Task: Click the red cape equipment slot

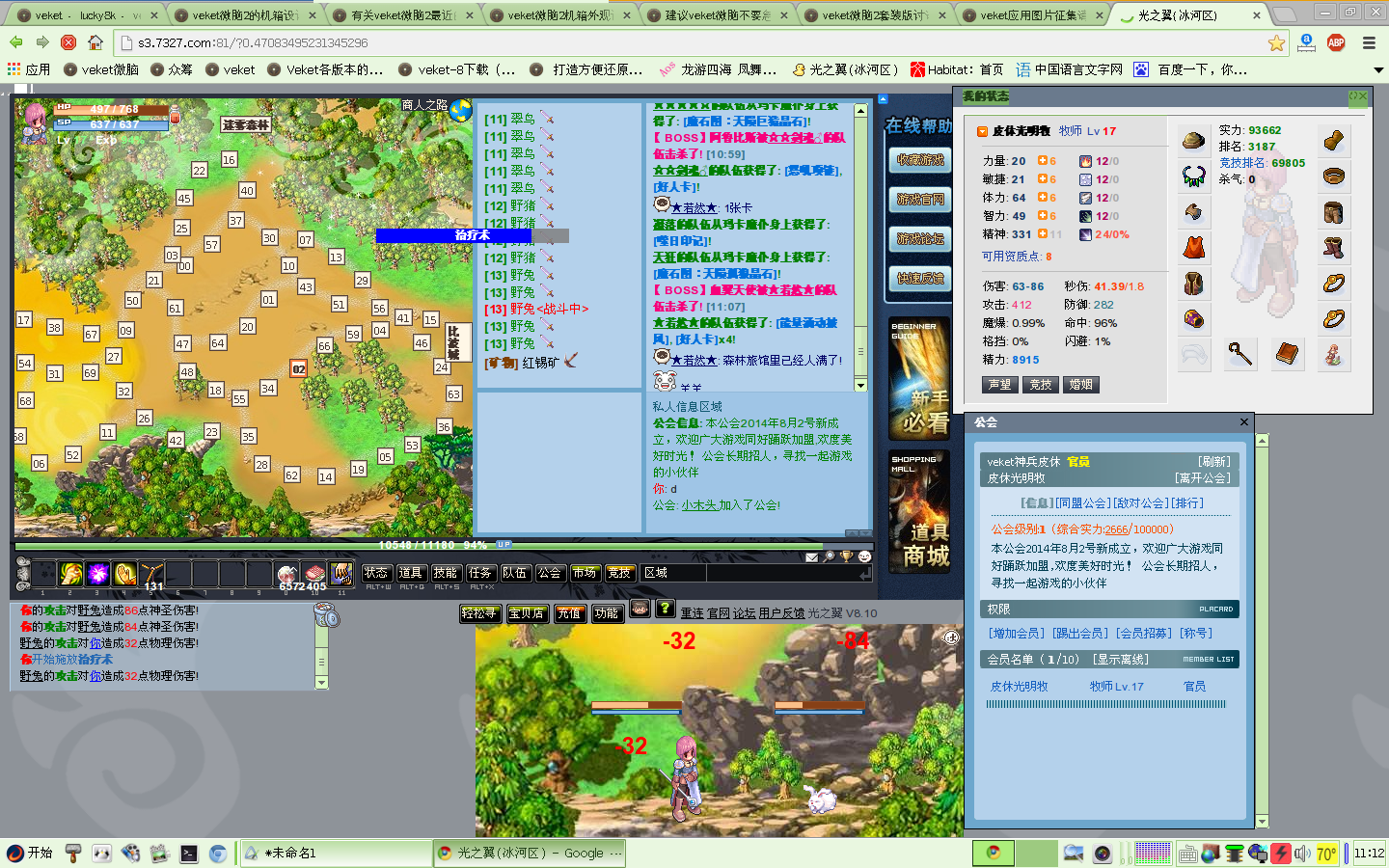Action: click(1193, 248)
